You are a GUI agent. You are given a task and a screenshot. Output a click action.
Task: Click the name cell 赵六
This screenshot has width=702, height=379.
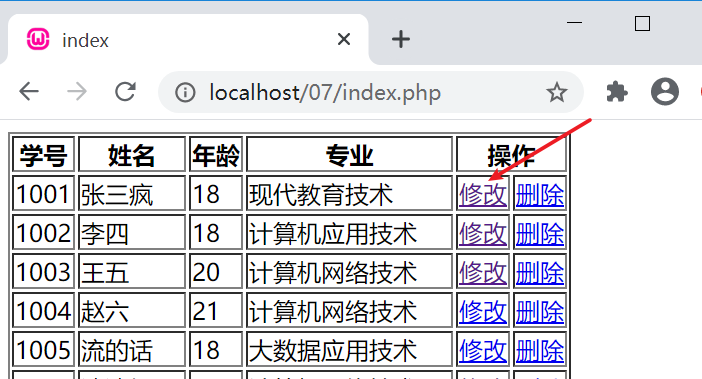pos(132,311)
